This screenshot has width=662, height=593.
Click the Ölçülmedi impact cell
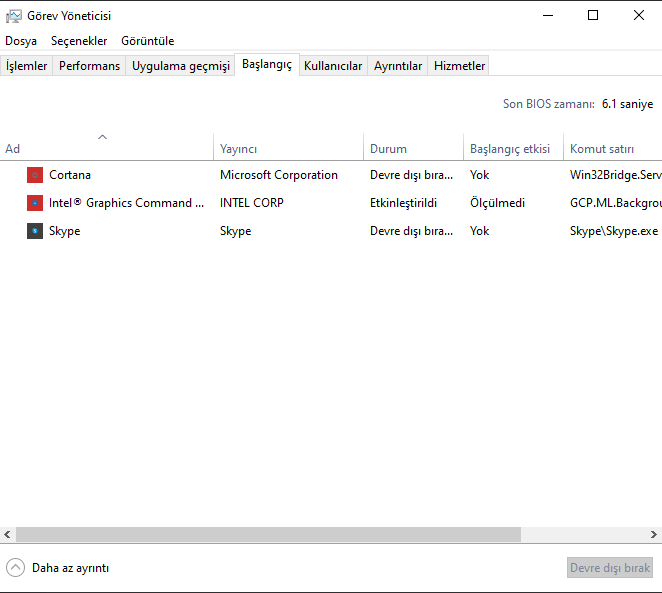pyautogui.click(x=497, y=203)
